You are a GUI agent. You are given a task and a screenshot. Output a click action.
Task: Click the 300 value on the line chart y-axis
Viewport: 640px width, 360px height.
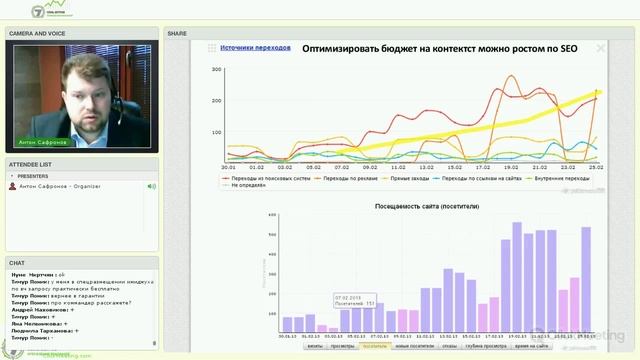217,69
